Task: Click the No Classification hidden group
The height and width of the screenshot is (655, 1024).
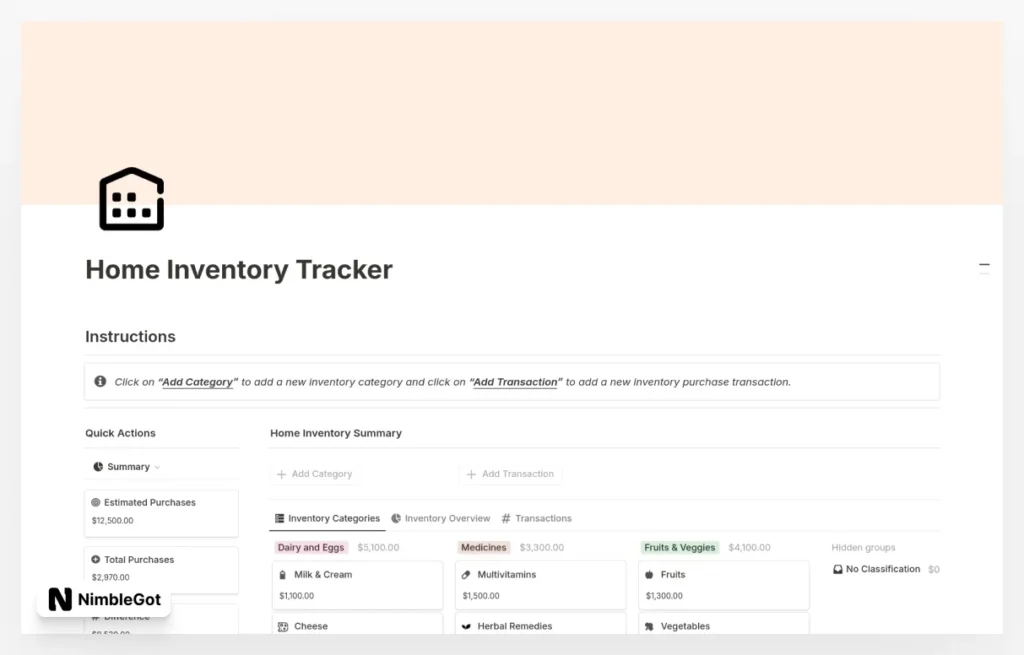Action: pos(886,569)
